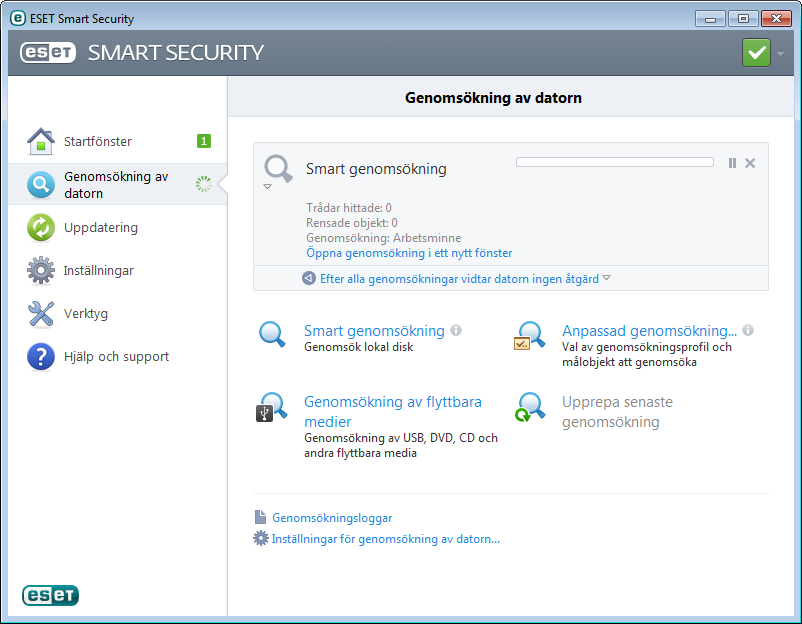The width and height of the screenshot is (802, 624).
Task: Maximize the ESET Smart Security window
Action: click(743, 19)
